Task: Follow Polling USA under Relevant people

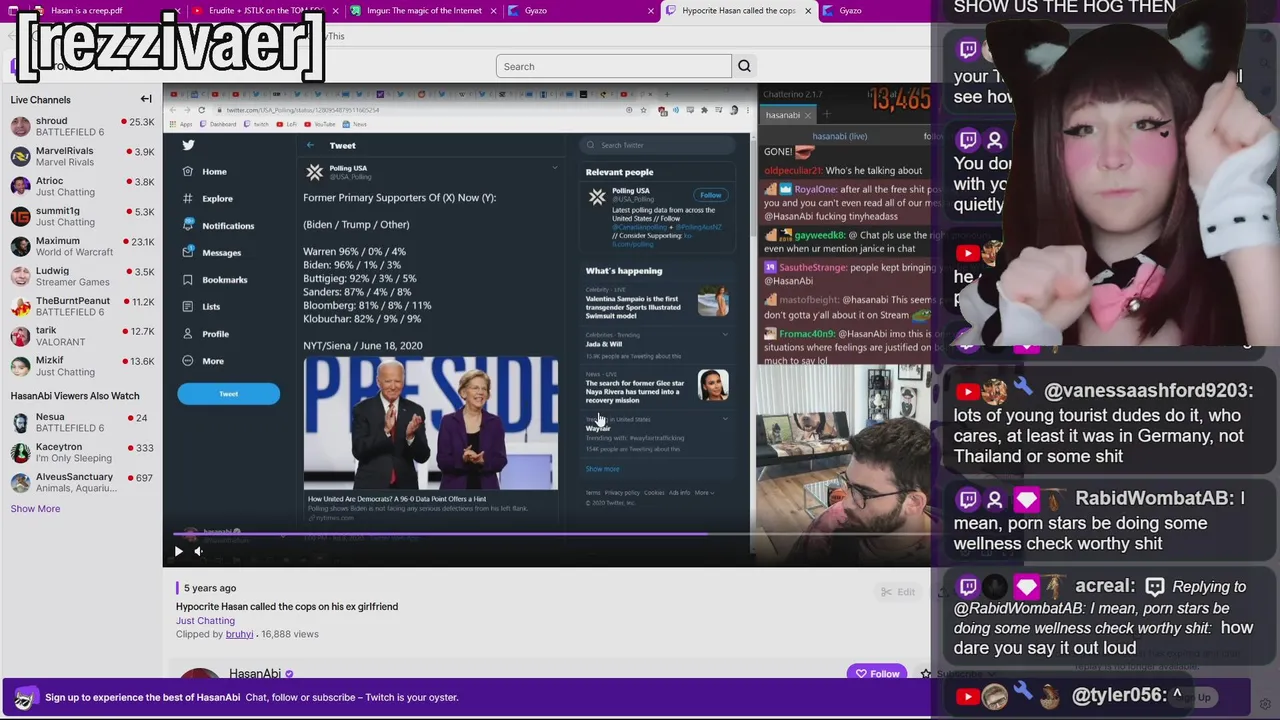Action: (x=710, y=195)
